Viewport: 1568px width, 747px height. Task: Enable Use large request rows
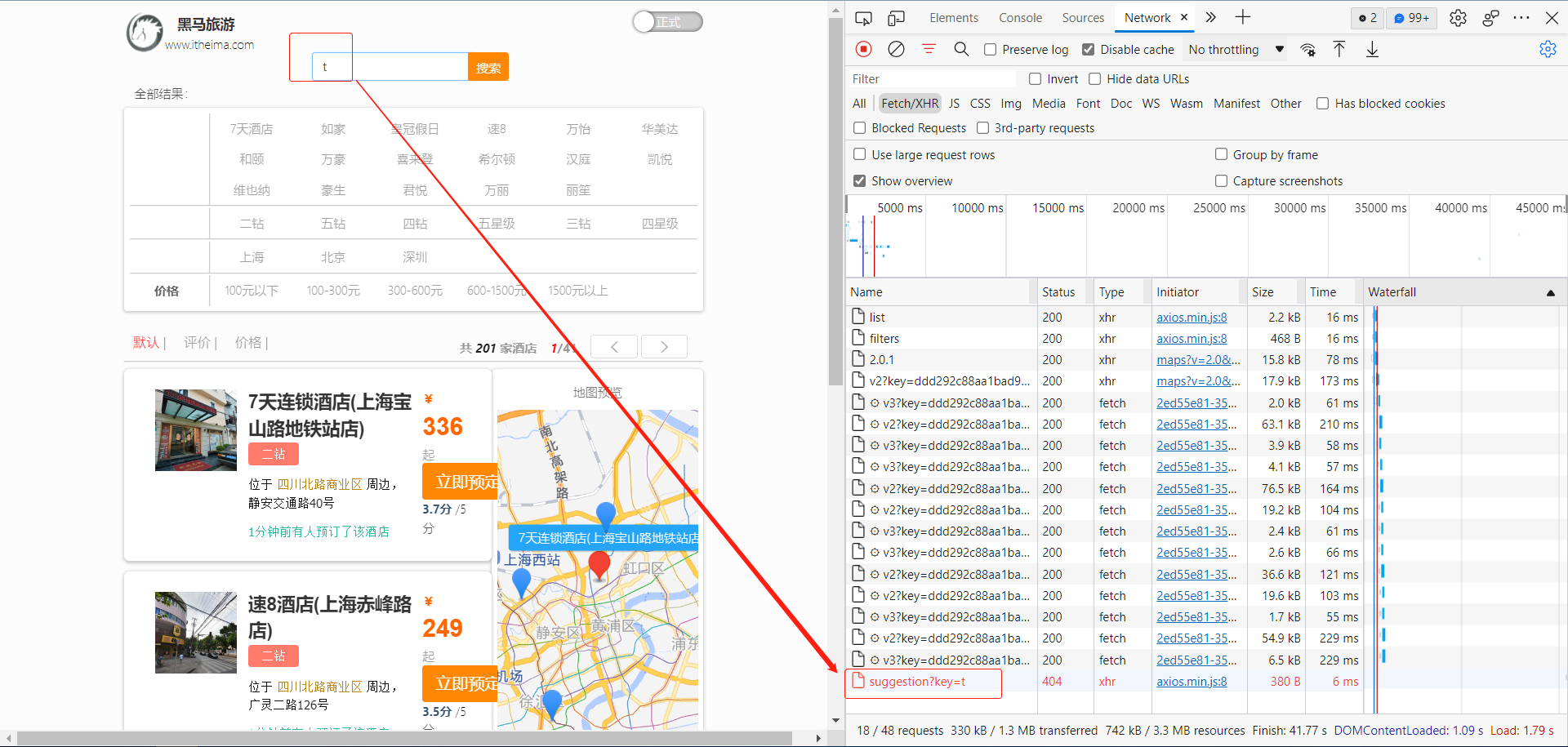tap(859, 154)
